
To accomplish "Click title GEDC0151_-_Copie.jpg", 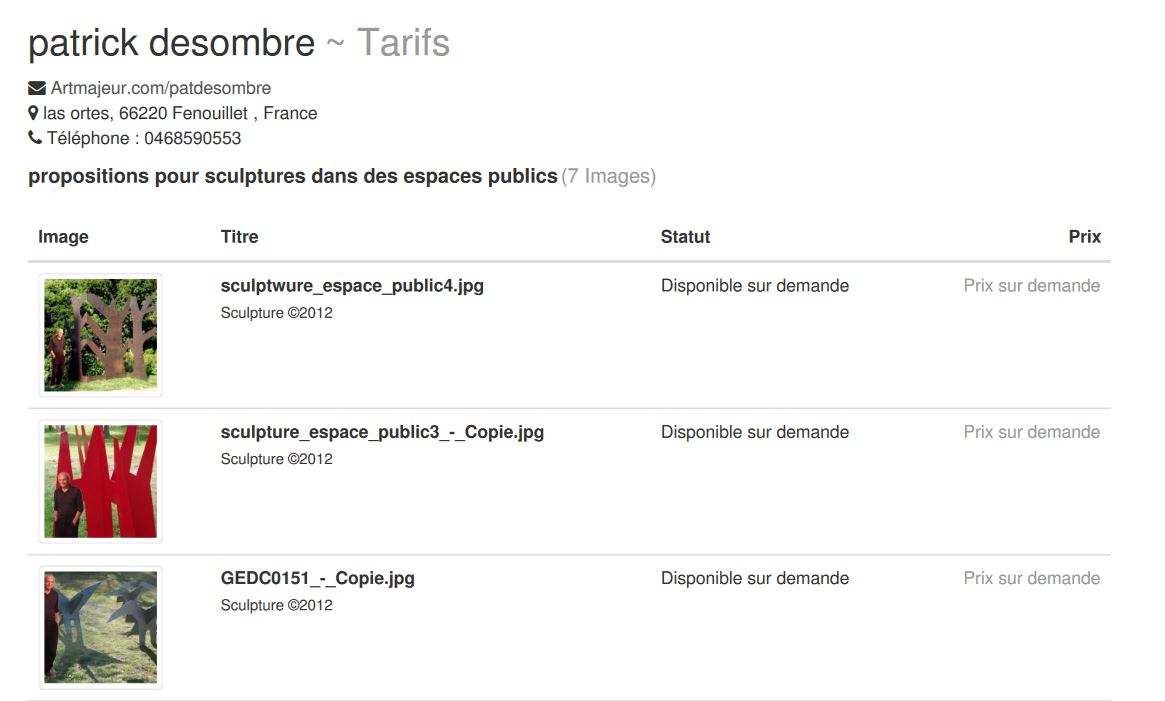I will click(317, 578).
